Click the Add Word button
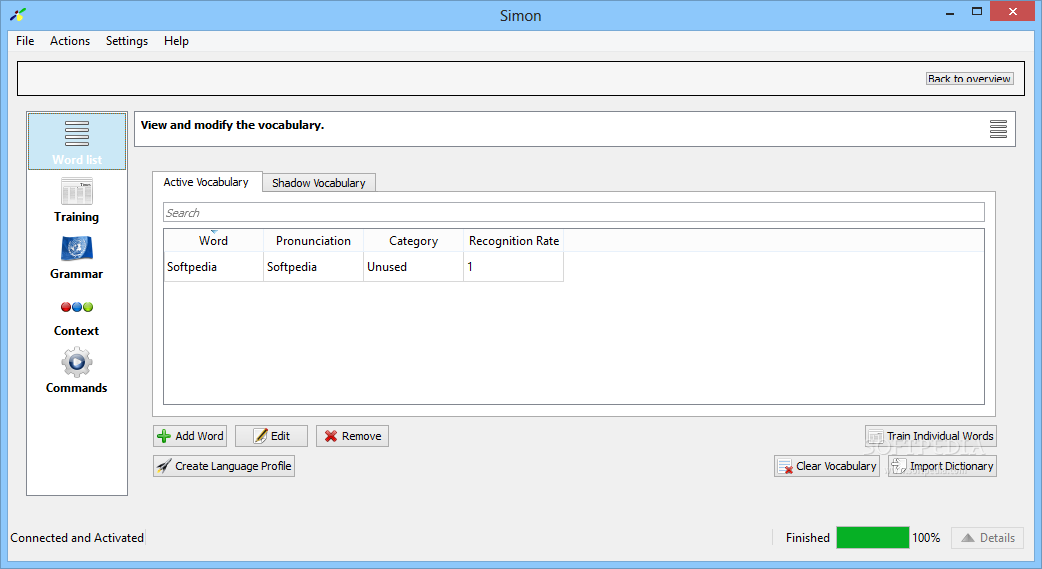This screenshot has height=569, width=1042. tap(190, 436)
